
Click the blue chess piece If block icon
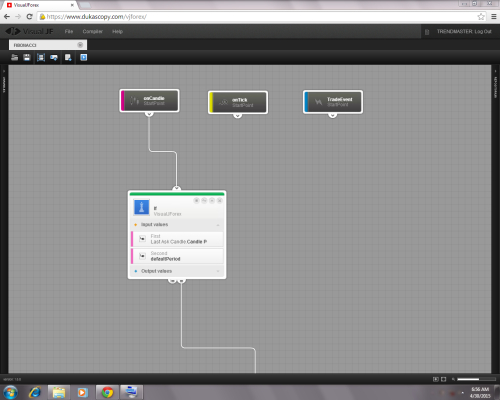(141, 207)
